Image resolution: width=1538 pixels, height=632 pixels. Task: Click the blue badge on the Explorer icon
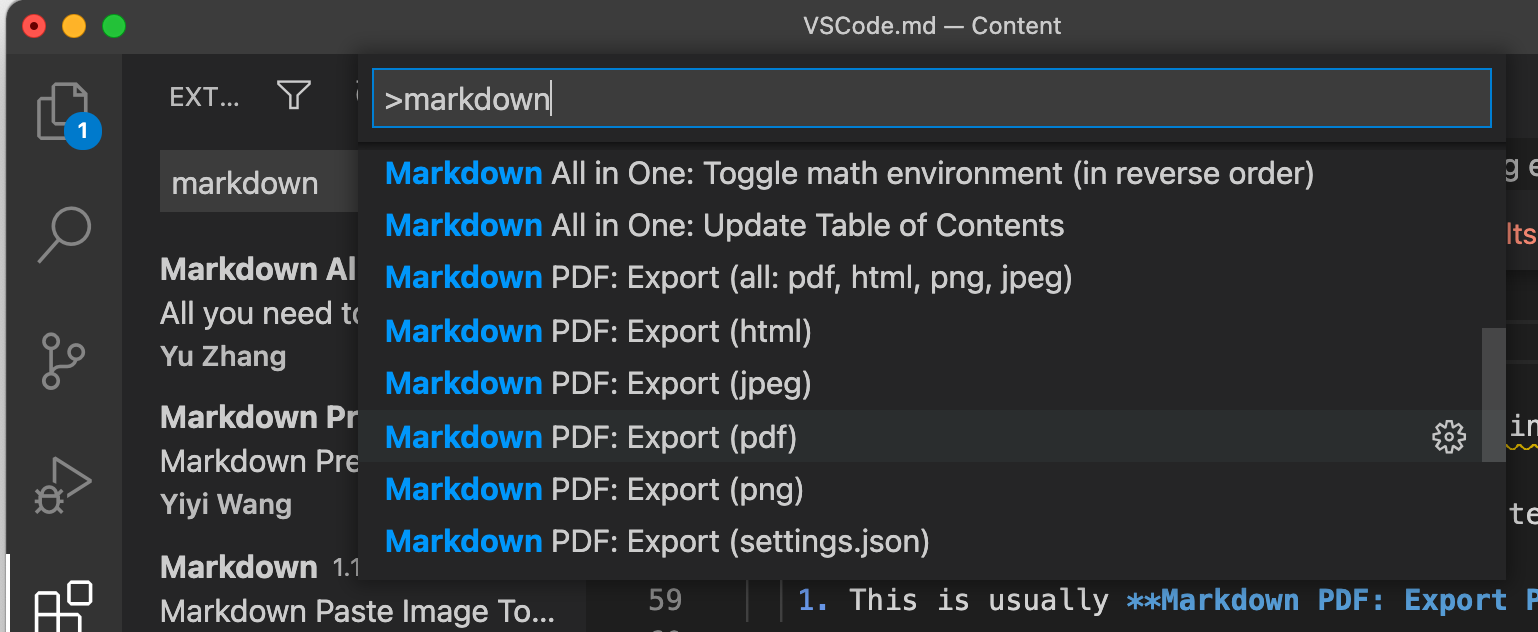tap(84, 130)
